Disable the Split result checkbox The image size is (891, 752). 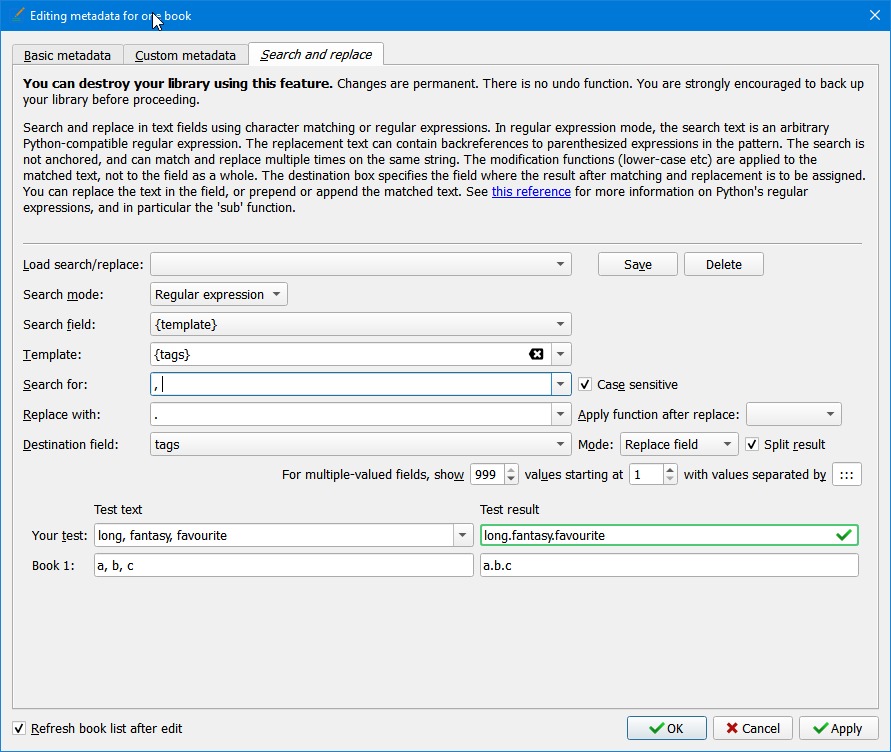753,444
